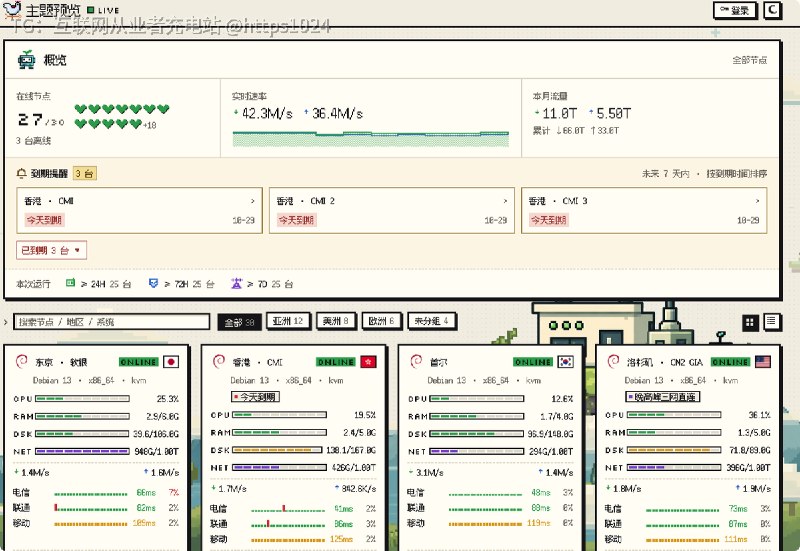This screenshot has width=800, height=551.
Task: Click the 联通 latency chart on 香港 node card
Action: pyautogui.click(x=288, y=524)
